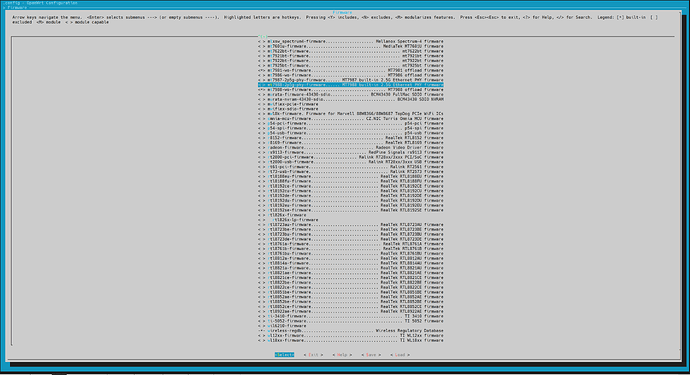Select the rt61-pci-firmware Ralink row
The height and width of the screenshot is (375, 690).
pos(351,167)
